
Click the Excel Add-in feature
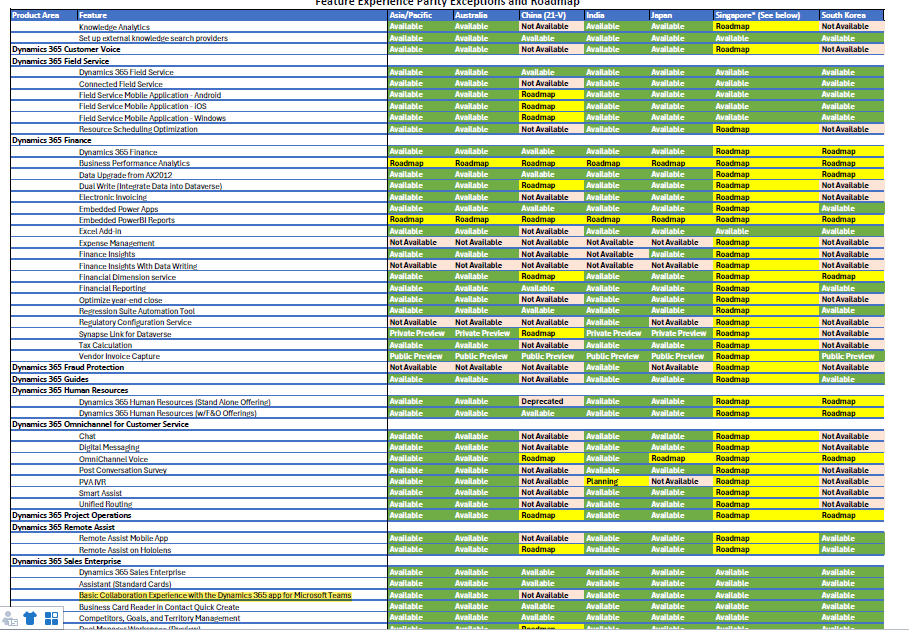pyautogui.click(x=100, y=231)
